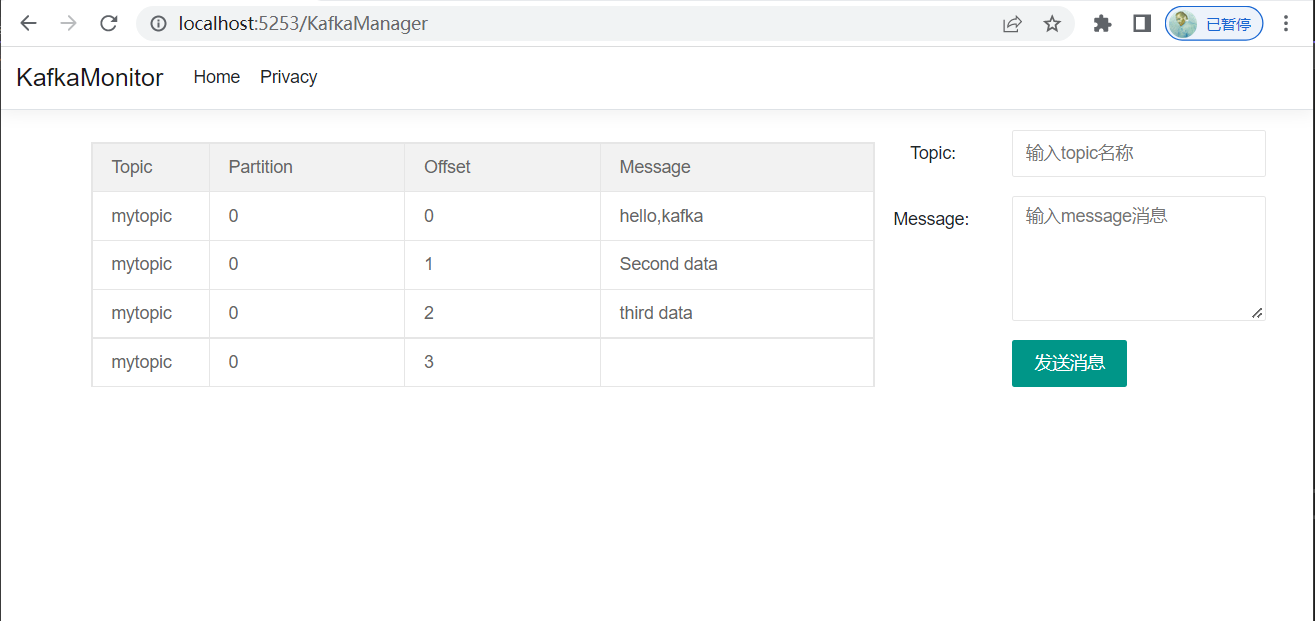Click the browser forward arrow
This screenshot has width=1315, height=621.
click(x=68, y=23)
